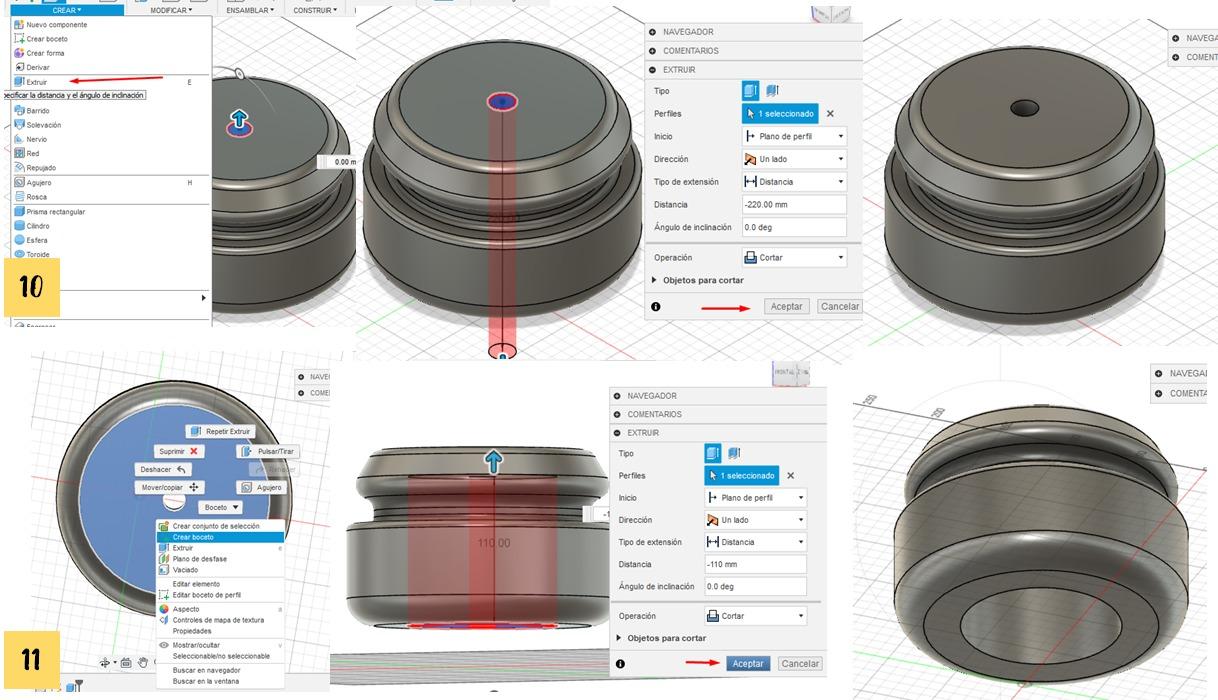Screen dimensions: 1218x700
Task: Click Aceptar in the -220.00 mm panel
Action: [787, 307]
